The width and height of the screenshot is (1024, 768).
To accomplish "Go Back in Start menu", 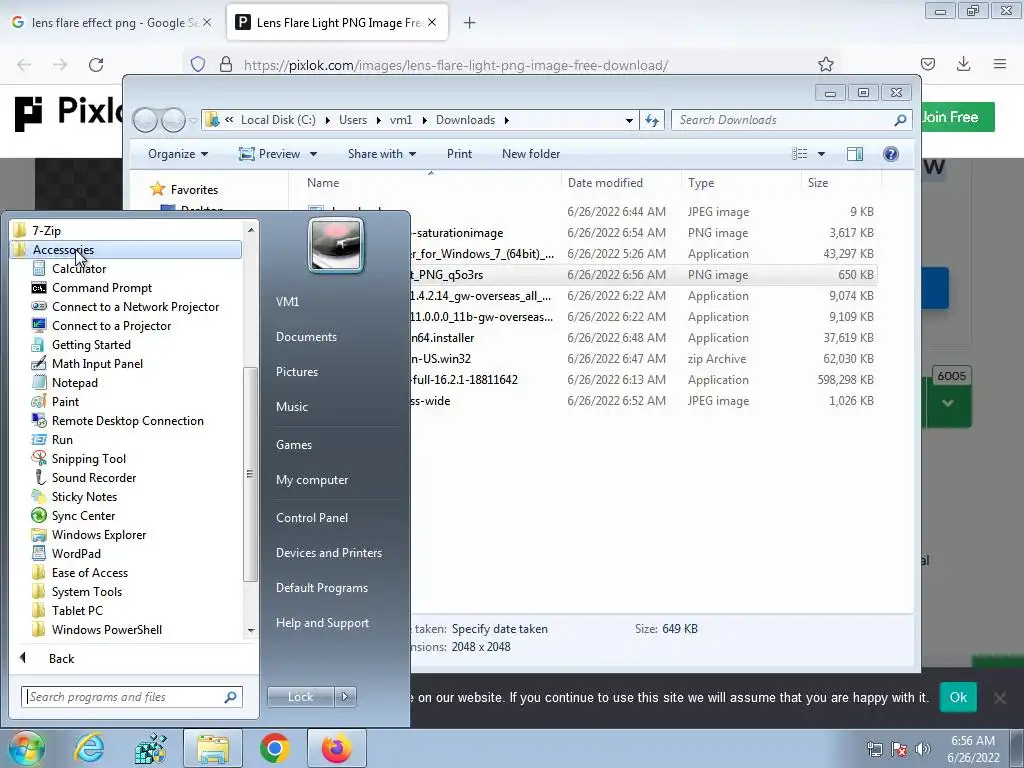I will click(61, 658).
